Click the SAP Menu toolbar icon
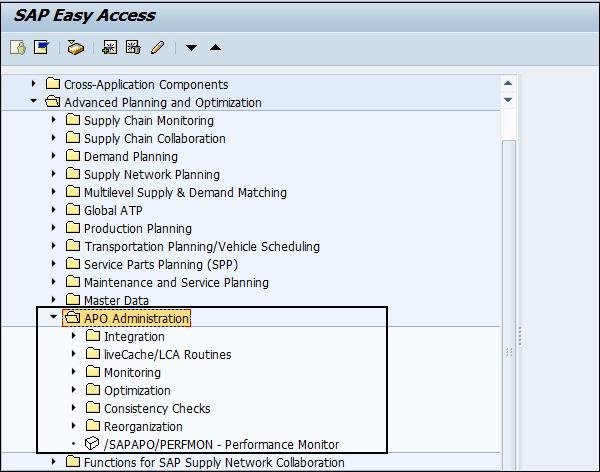Viewport: 600px width, 472px height. pos(41,47)
